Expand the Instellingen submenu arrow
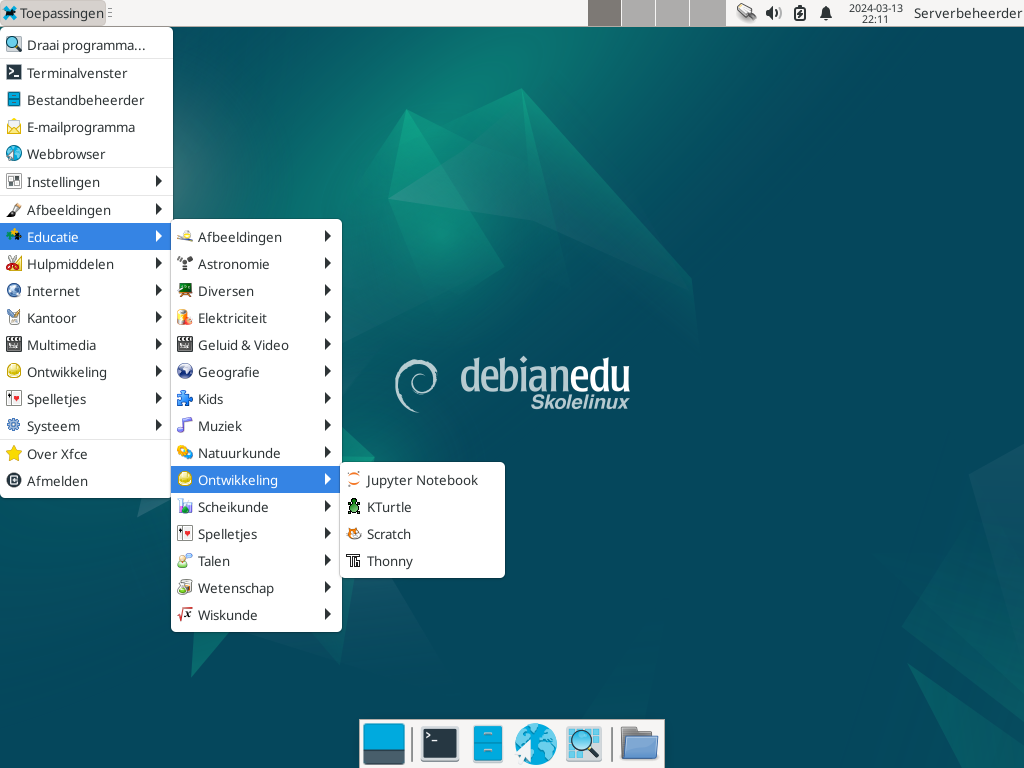The image size is (1024, 768). pyautogui.click(x=159, y=182)
